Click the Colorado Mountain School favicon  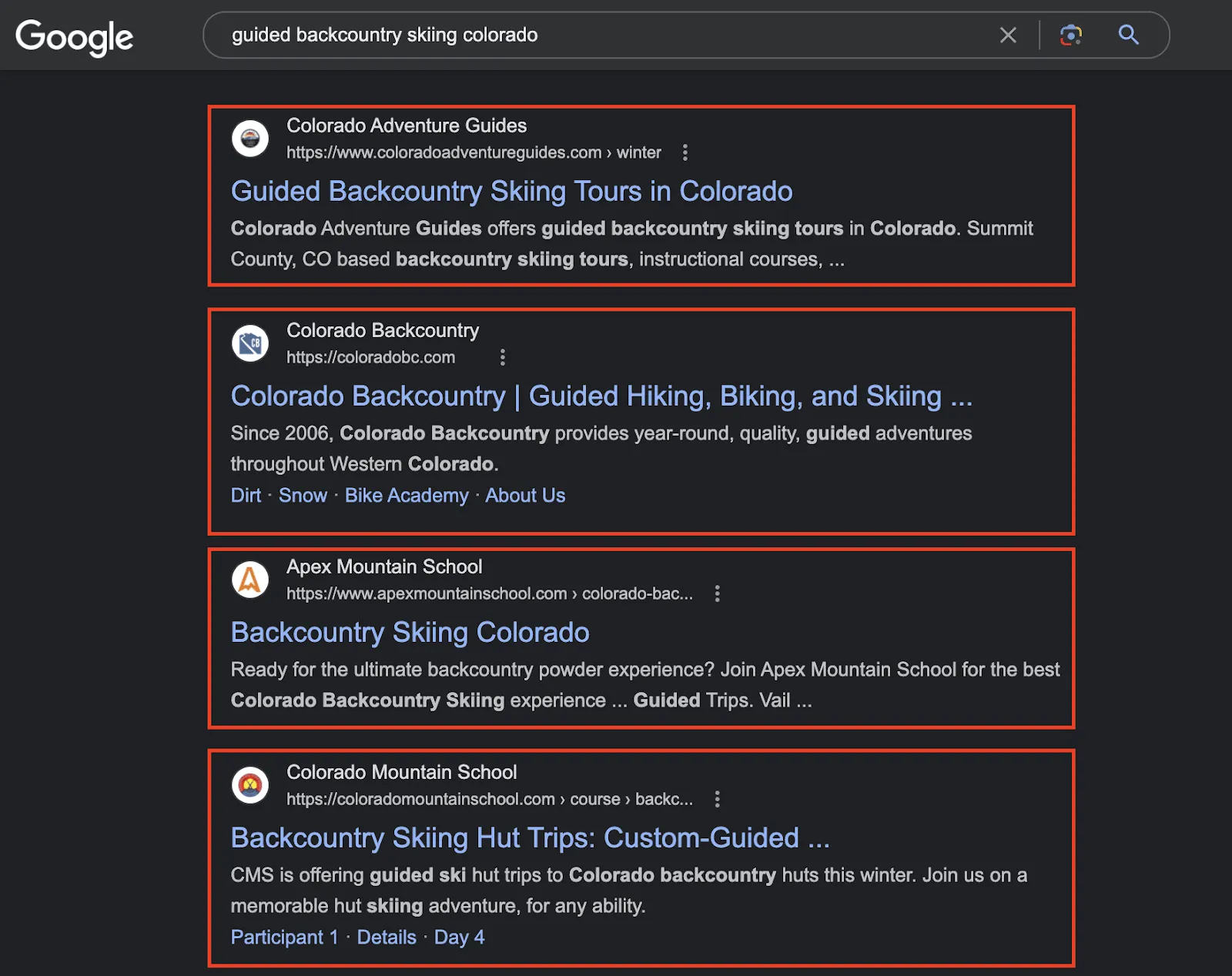249,786
